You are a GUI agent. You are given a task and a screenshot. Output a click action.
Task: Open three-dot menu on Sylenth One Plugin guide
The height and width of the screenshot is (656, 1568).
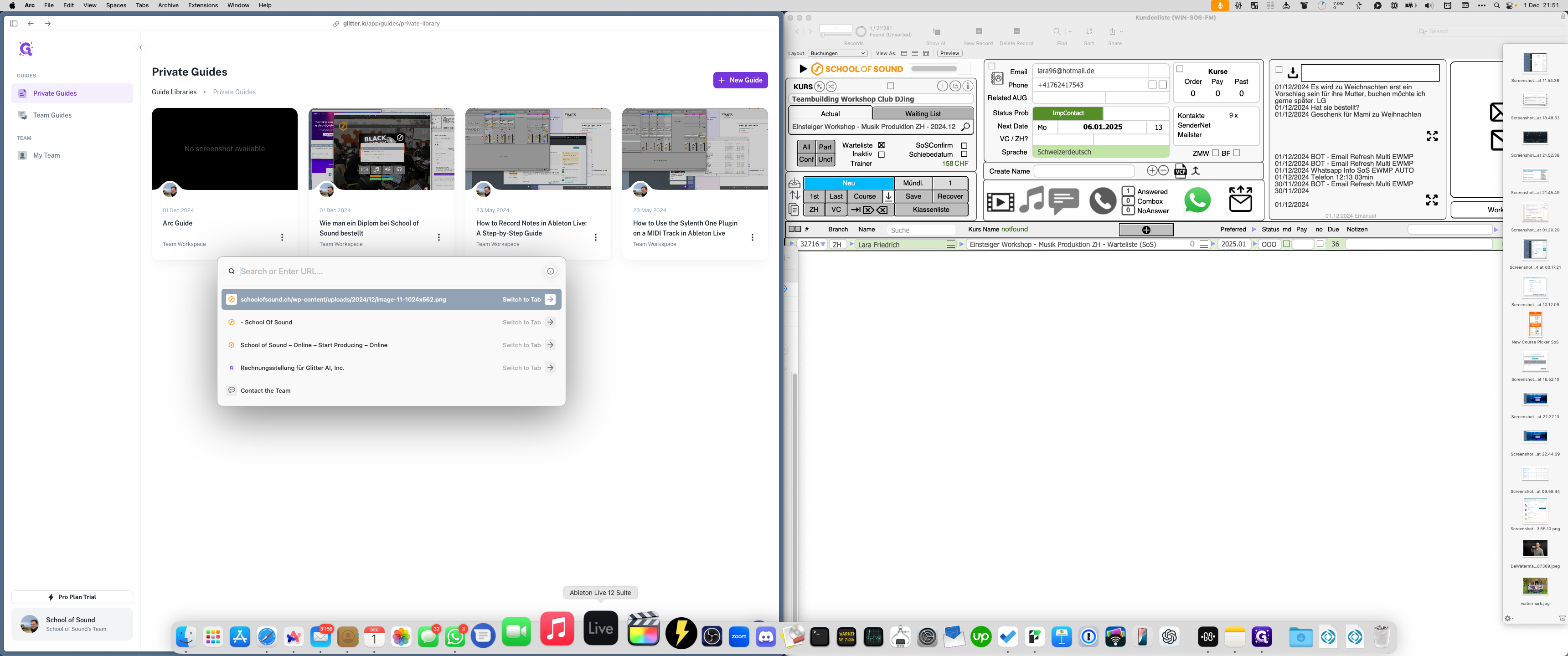pos(753,237)
